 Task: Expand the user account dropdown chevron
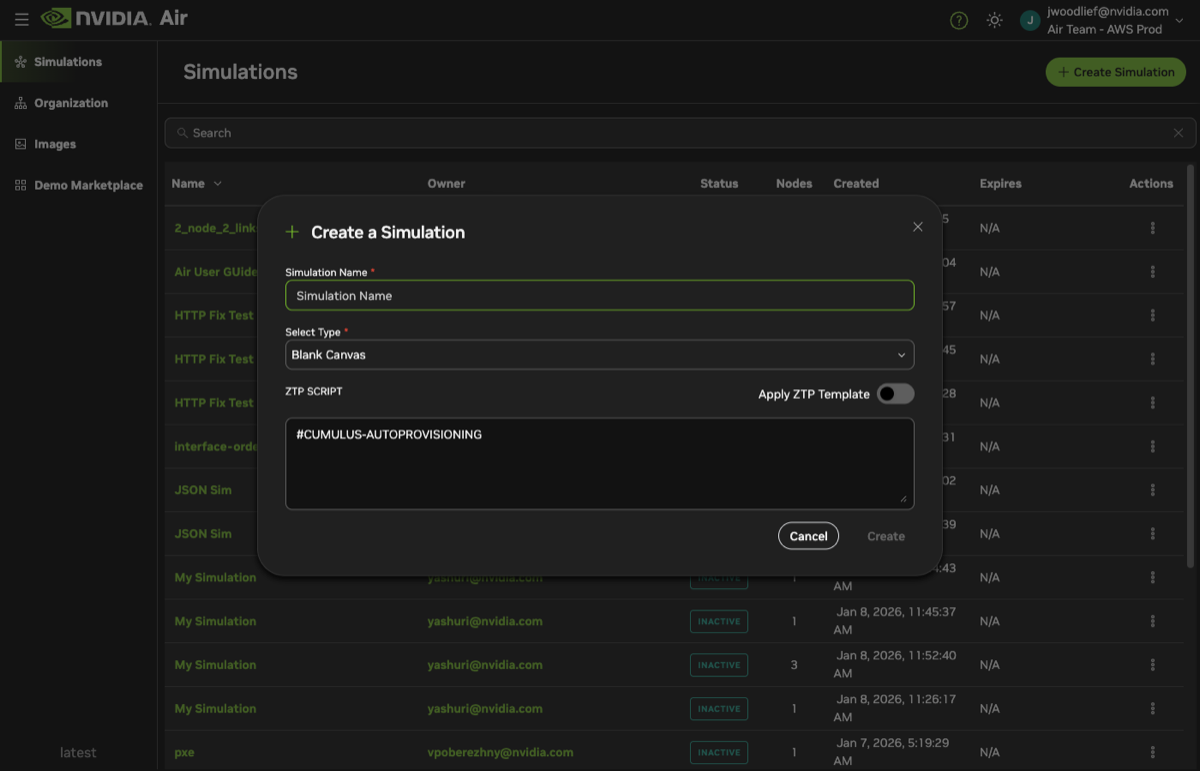[1180, 20]
